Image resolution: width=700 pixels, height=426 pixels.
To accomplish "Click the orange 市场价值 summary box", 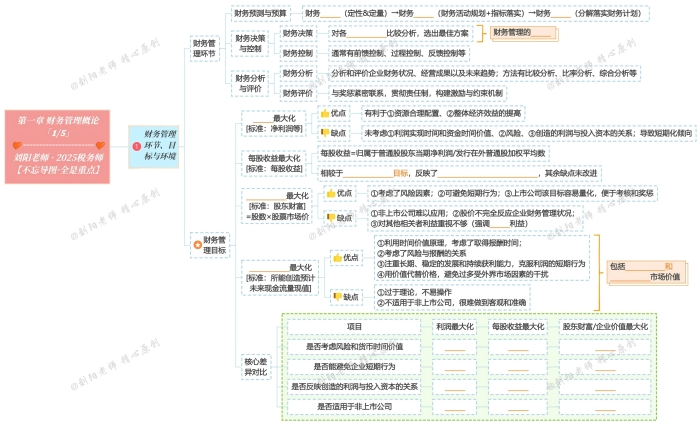I will 646,272.
